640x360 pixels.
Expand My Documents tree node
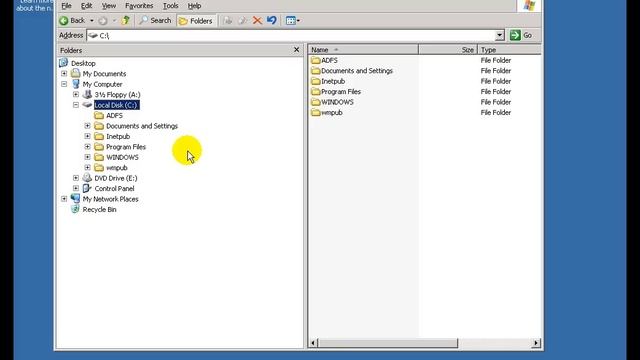(64, 73)
